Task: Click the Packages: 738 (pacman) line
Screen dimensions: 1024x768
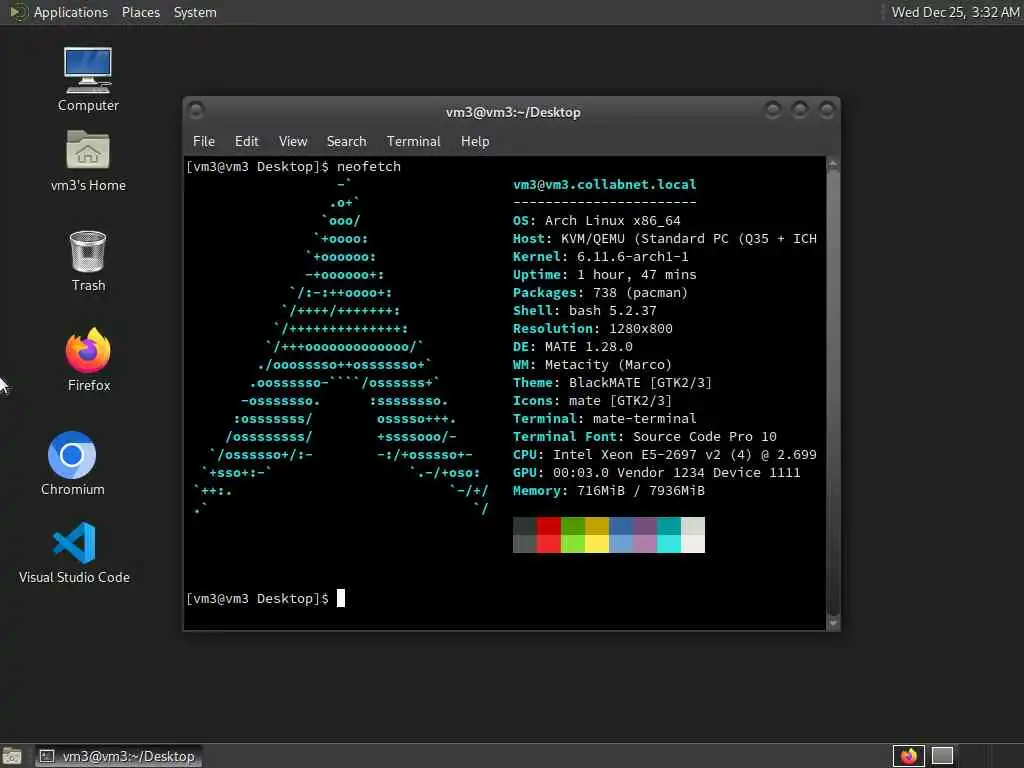Action: tap(601, 293)
